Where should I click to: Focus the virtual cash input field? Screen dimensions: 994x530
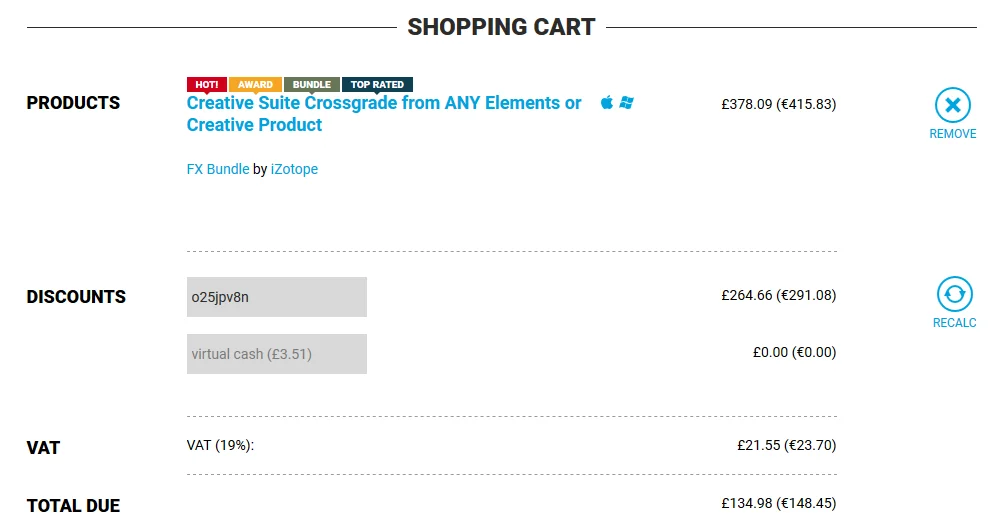[x=276, y=354]
